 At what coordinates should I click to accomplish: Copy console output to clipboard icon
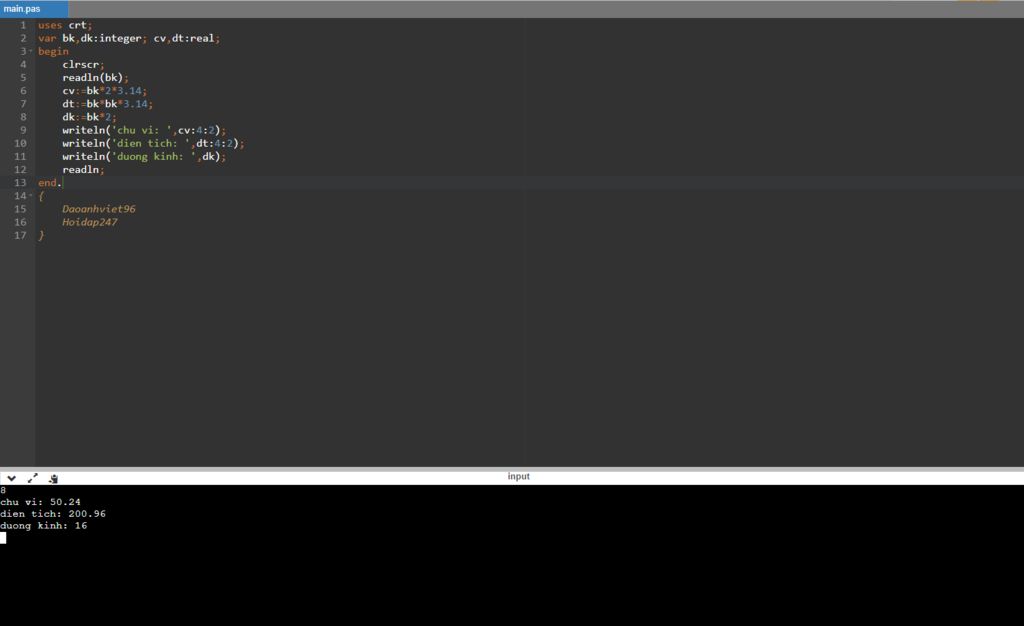pyautogui.click(x=54, y=478)
